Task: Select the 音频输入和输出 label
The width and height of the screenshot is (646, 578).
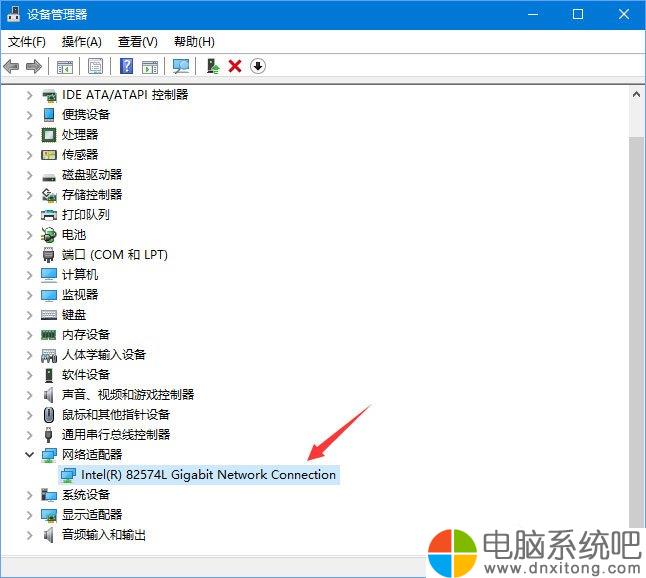Action: (x=104, y=535)
